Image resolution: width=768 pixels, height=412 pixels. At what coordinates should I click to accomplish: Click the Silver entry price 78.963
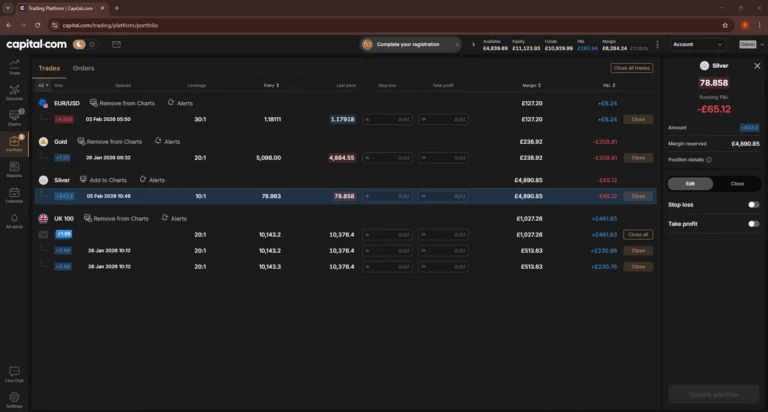pos(271,196)
